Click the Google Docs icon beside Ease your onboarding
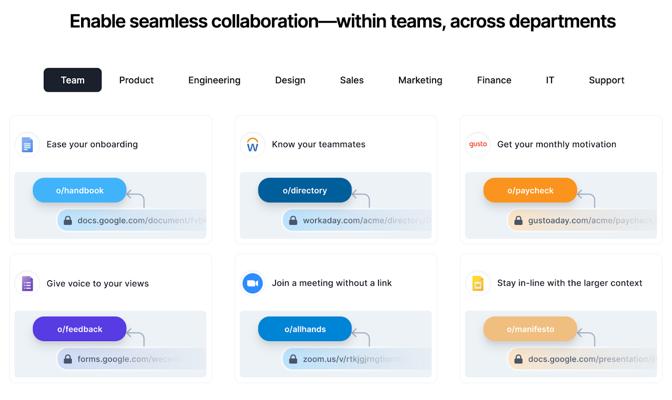Screen dimensions: 672x400 [x=27, y=144]
